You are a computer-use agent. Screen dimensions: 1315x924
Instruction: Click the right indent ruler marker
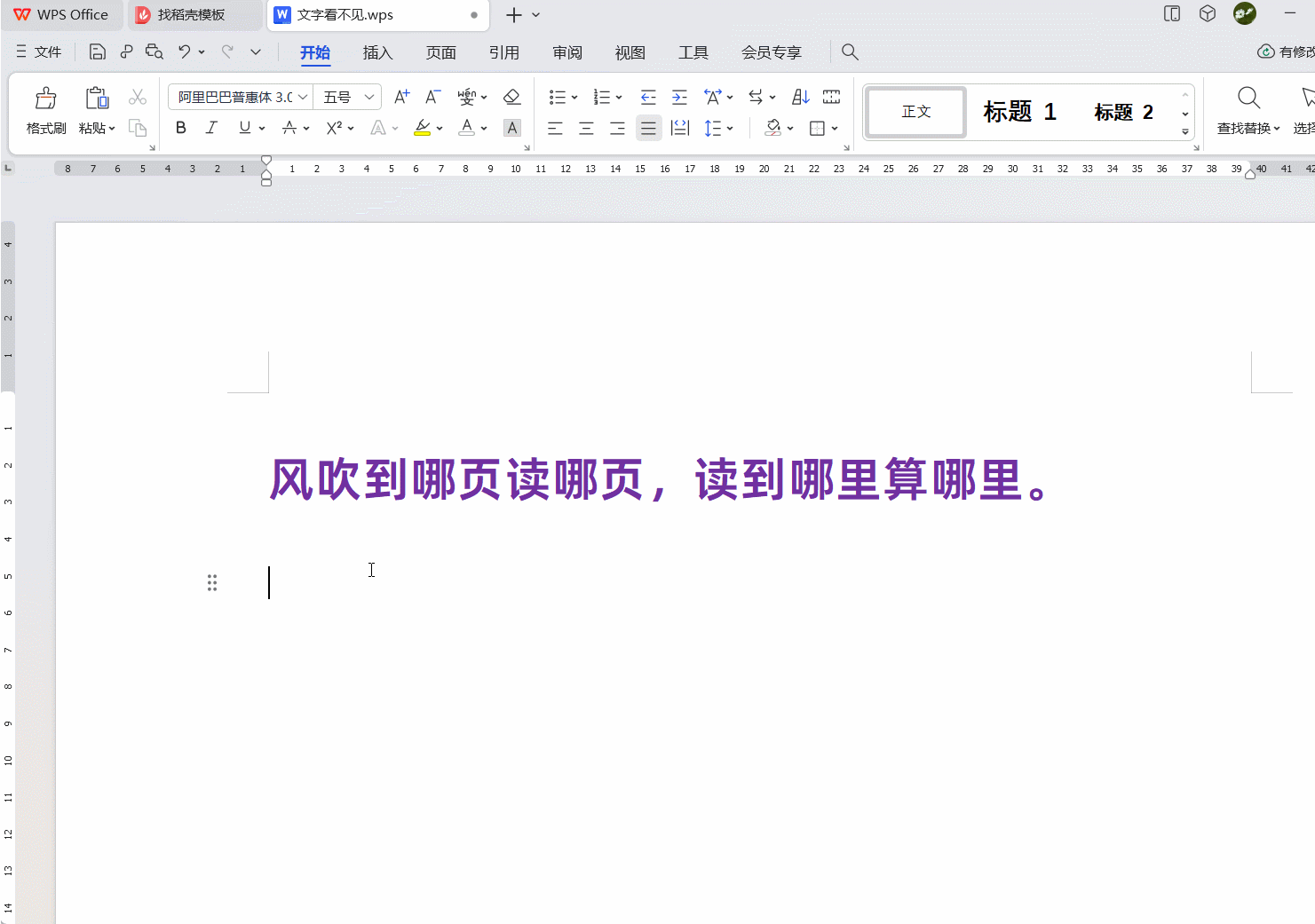[x=1250, y=174]
